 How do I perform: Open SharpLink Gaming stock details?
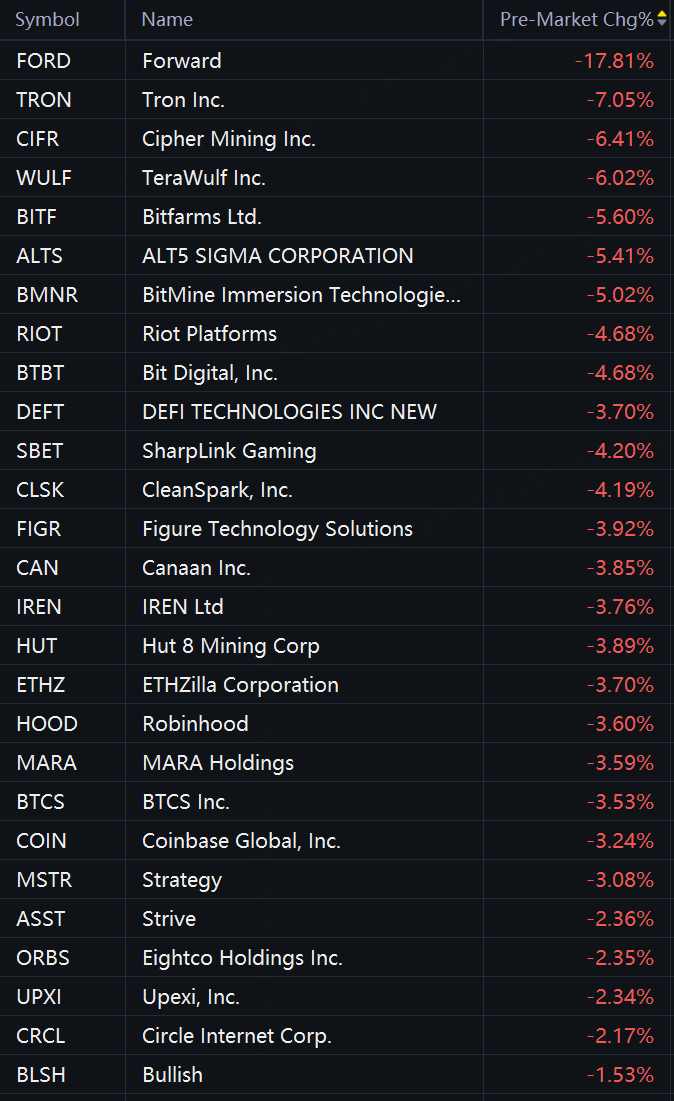(229, 451)
